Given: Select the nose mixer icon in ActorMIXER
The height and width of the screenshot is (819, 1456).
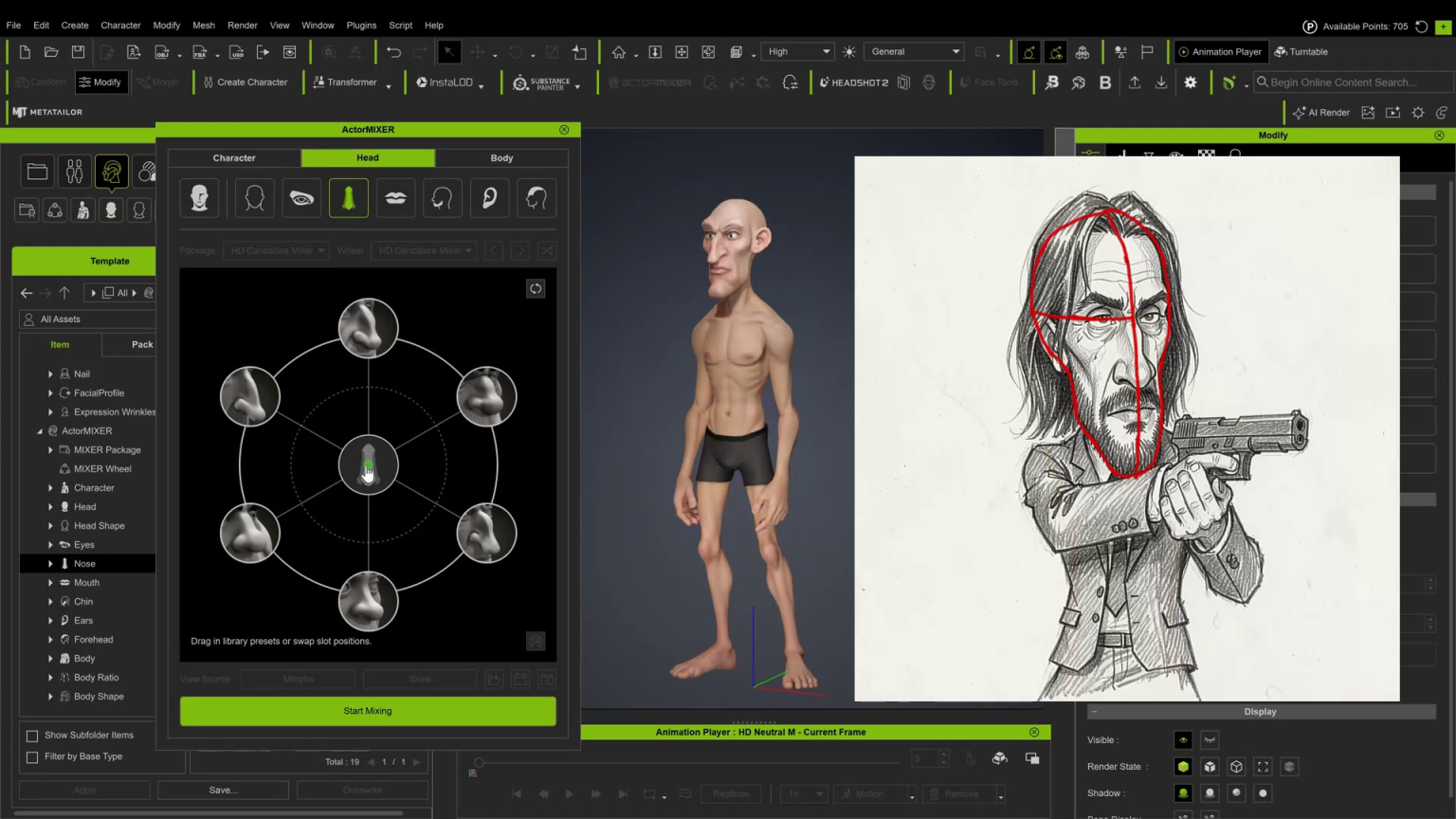Looking at the screenshot, I should [x=349, y=198].
